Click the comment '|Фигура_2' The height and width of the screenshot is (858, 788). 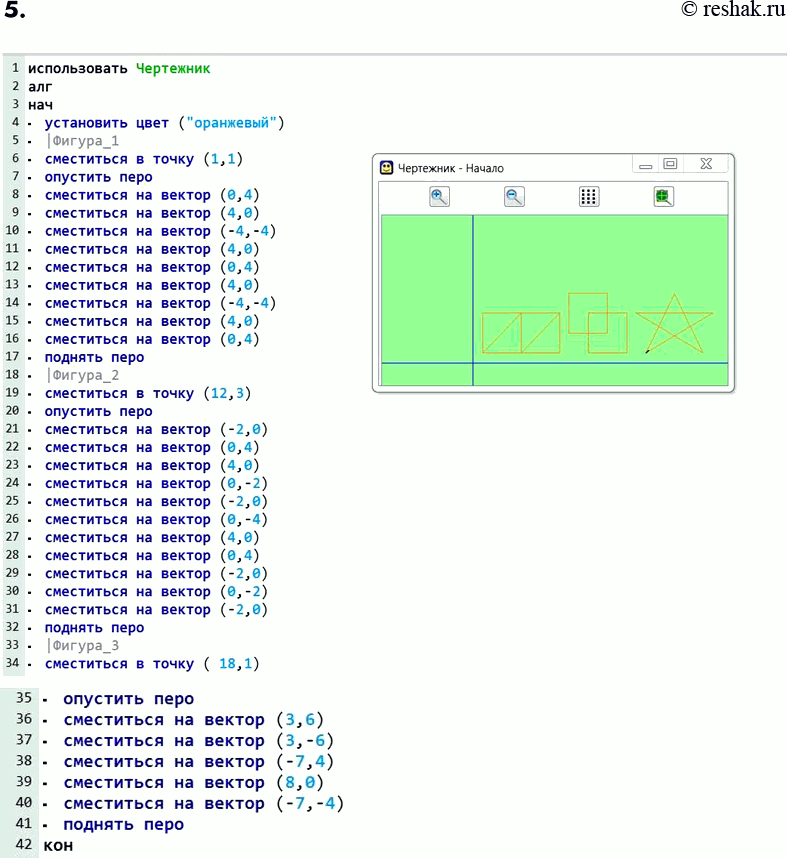pos(83,375)
